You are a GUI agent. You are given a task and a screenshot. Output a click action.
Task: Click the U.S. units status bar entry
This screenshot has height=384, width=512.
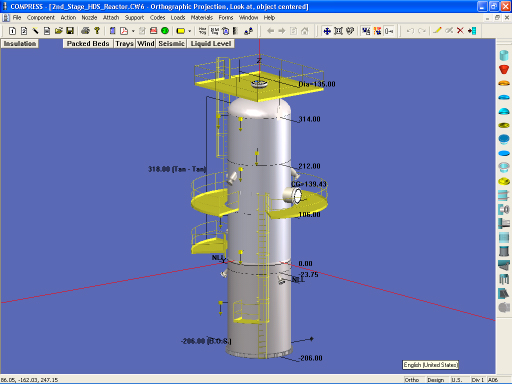[x=457, y=380]
